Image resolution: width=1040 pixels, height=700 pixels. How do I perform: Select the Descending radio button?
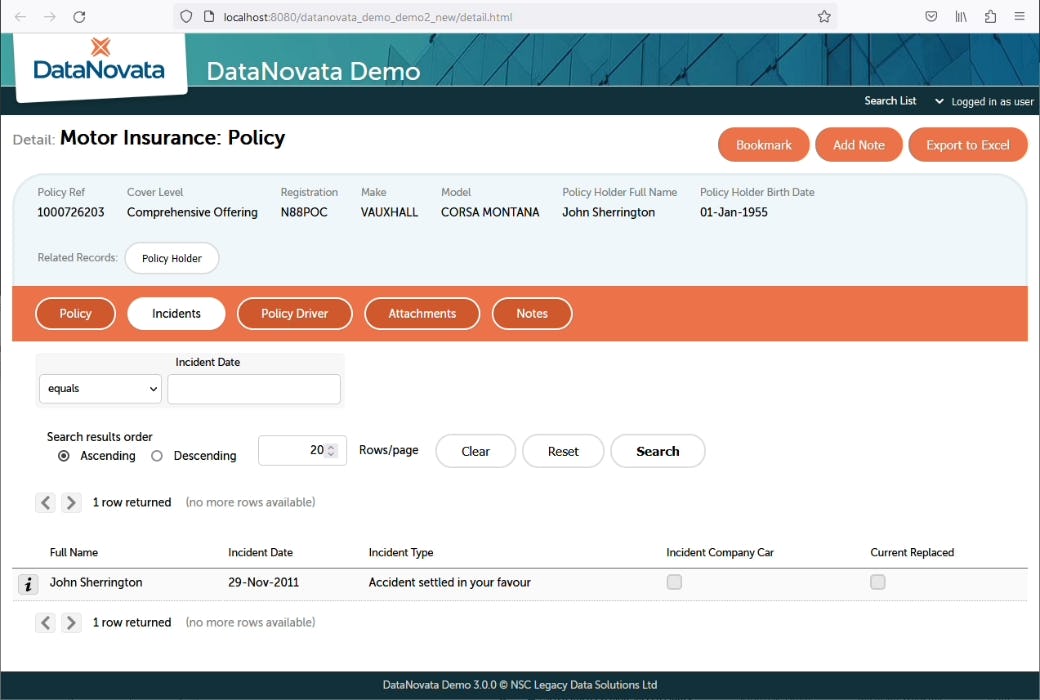click(x=156, y=456)
